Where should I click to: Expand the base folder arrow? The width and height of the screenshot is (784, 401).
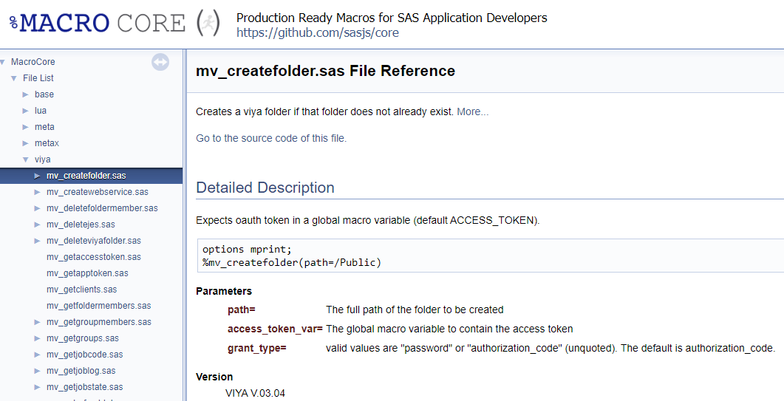(x=26, y=94)
